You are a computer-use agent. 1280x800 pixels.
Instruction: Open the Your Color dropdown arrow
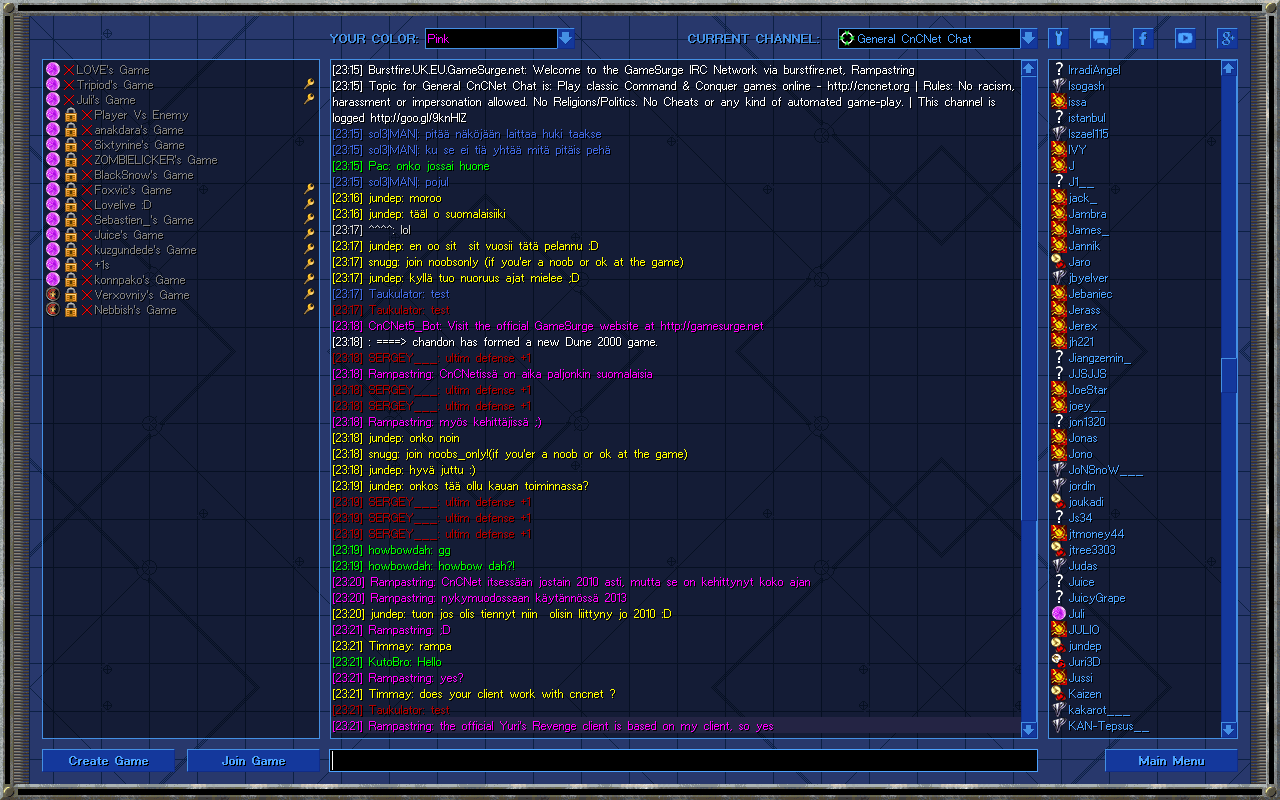pyautogui.click(x=566, y=39)
